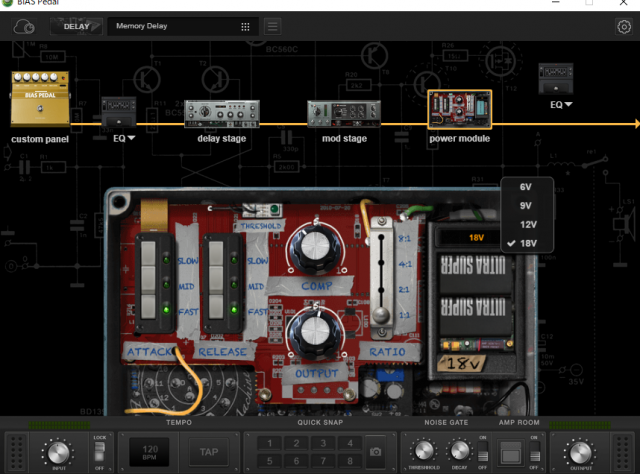
Task: Click the noise gate DECAY knob
Action: coord(460,451)
